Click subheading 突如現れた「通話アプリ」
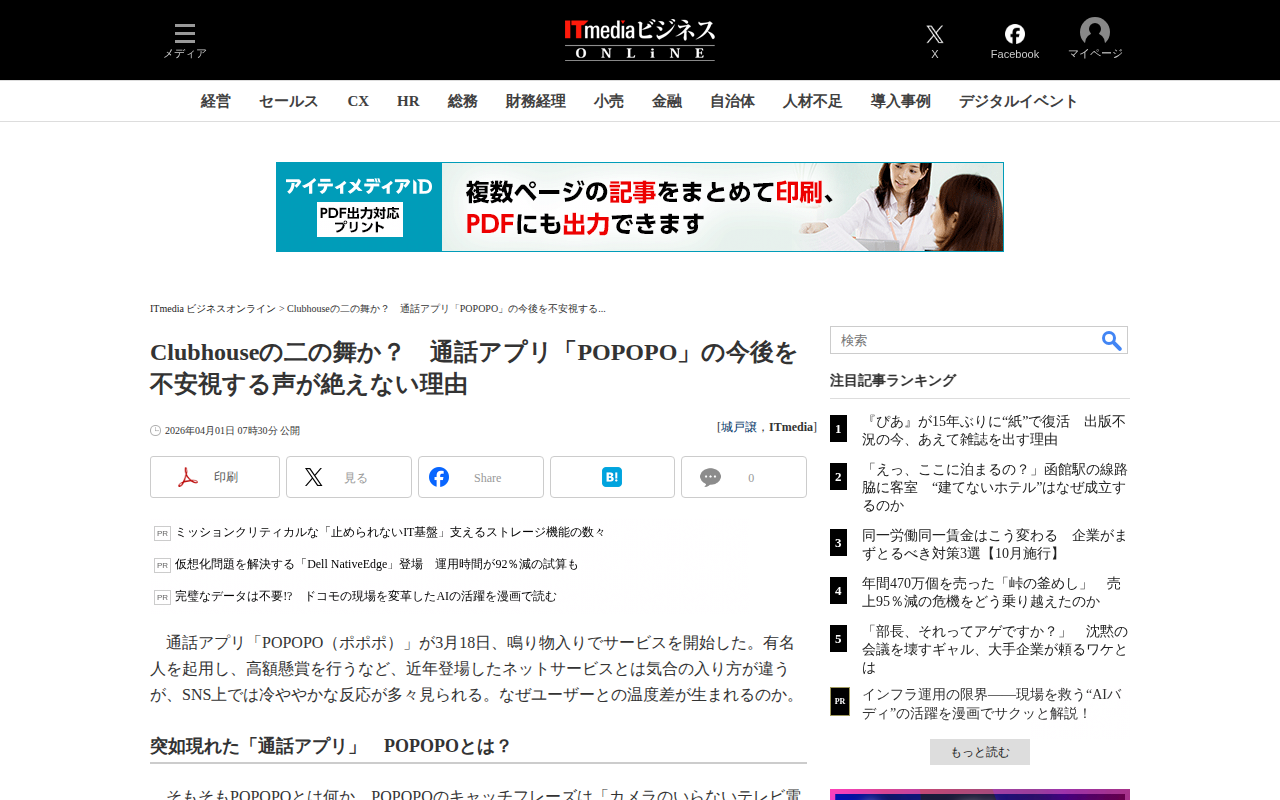Image resolution: width=1280 pixels, height=800 pixels. click(331, 746)
